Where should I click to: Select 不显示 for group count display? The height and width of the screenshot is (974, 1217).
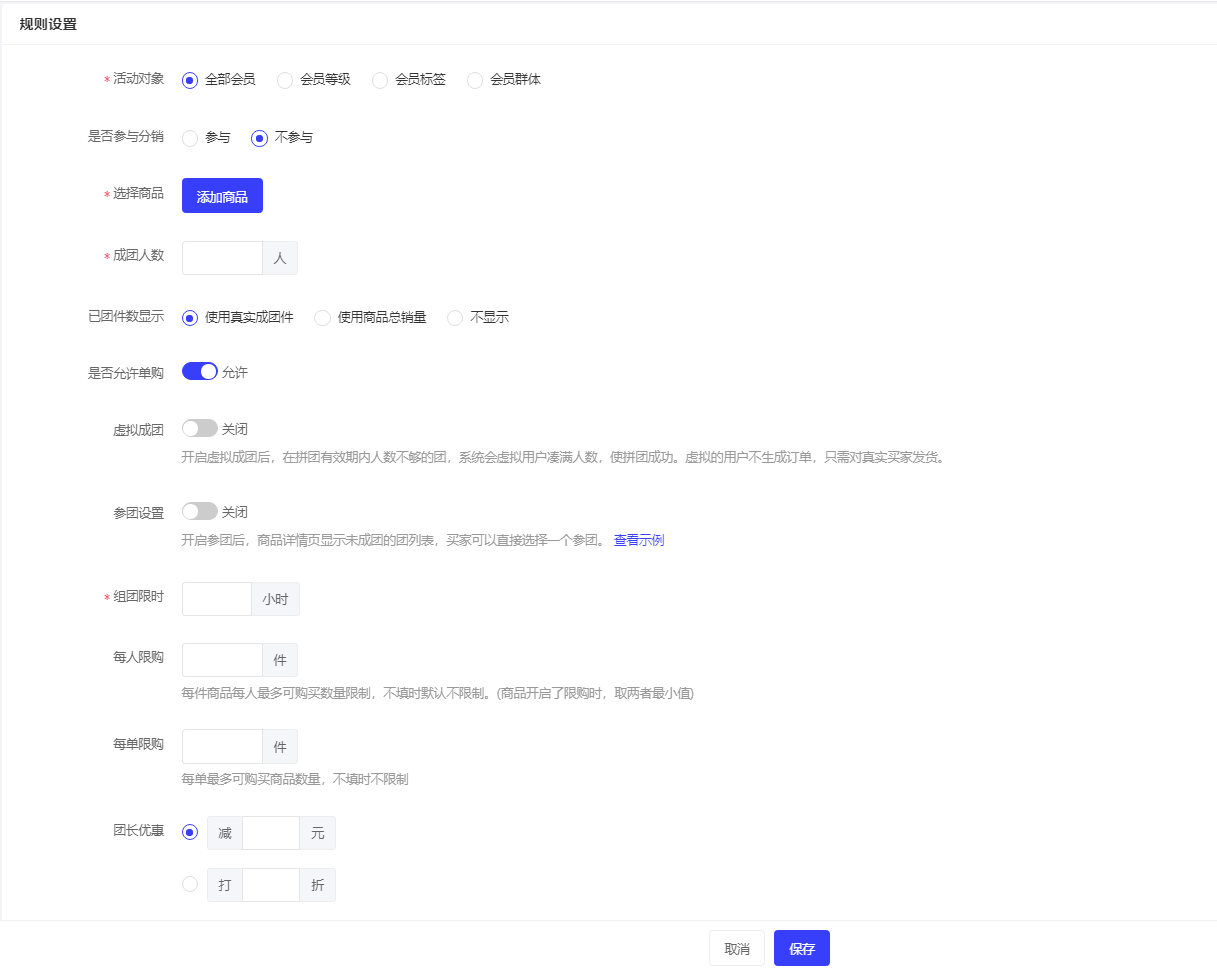(x=455, y=318)
